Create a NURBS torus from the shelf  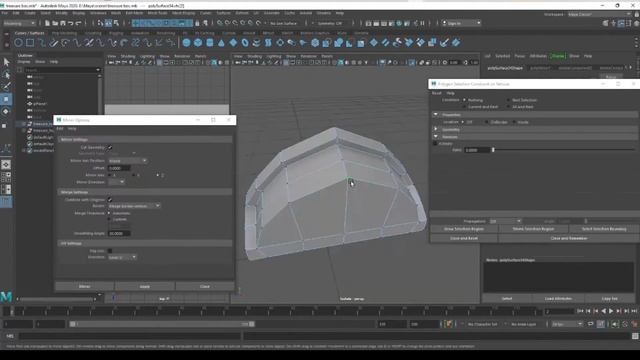tap(245, 42)
